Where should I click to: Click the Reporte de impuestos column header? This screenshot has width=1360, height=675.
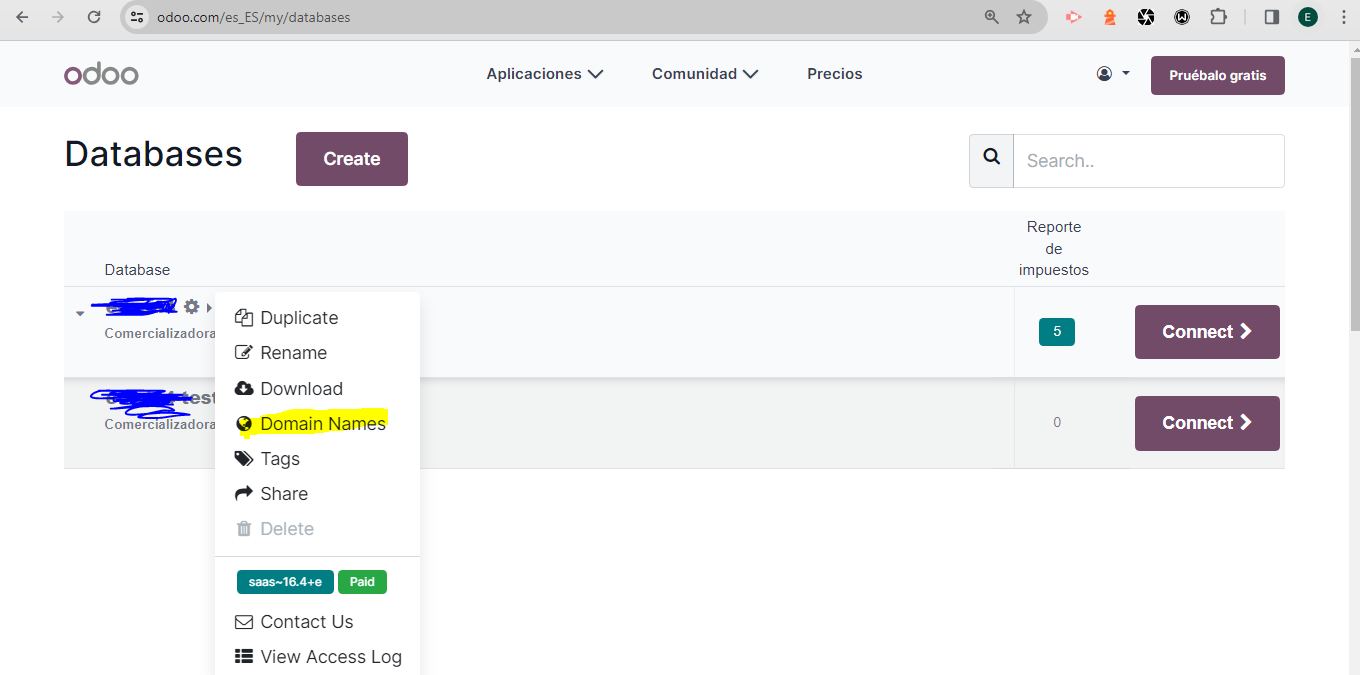[1054, 248]
